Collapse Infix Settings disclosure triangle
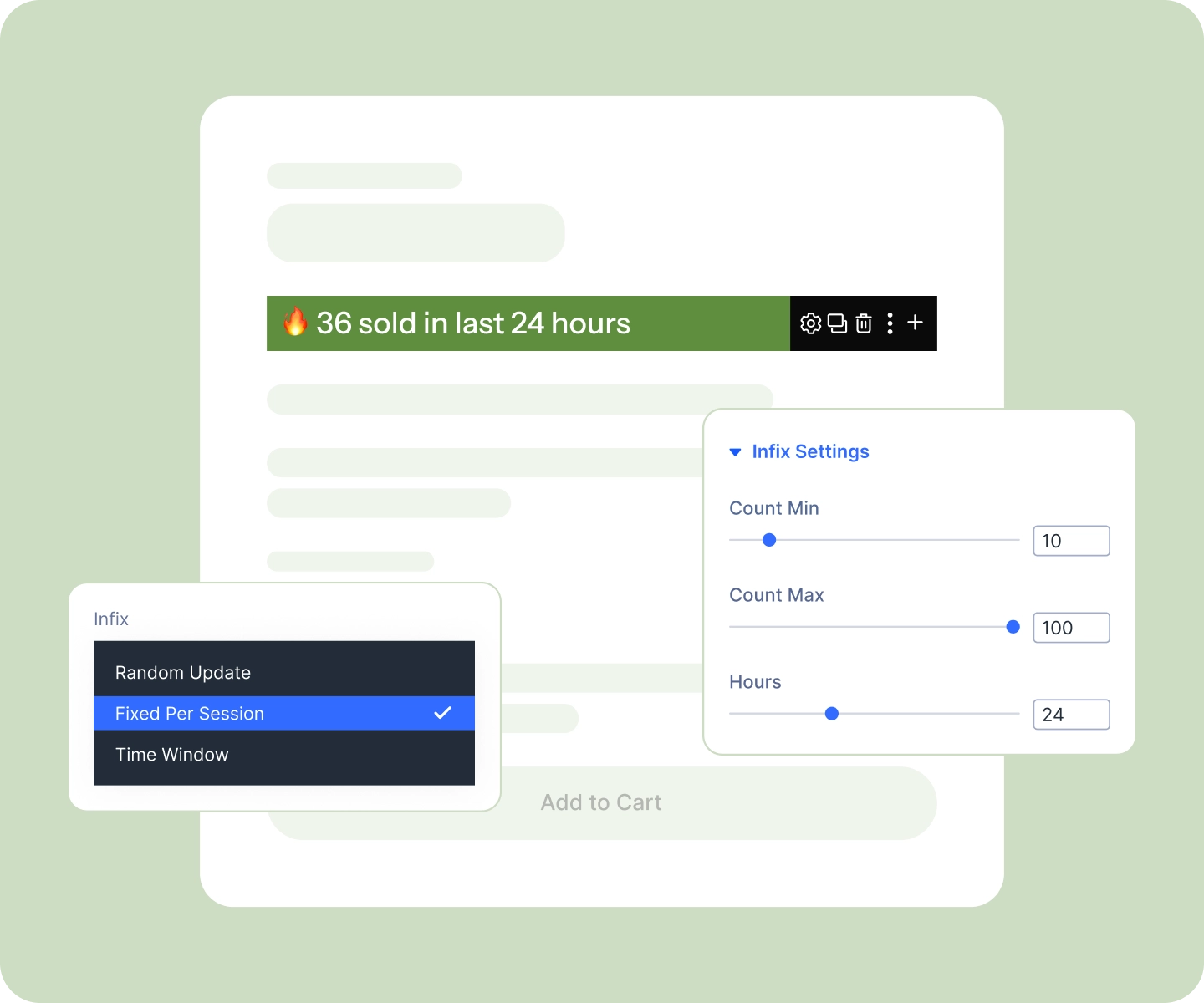Viewport: 1204px width, 1003px height. coord(735,452)
